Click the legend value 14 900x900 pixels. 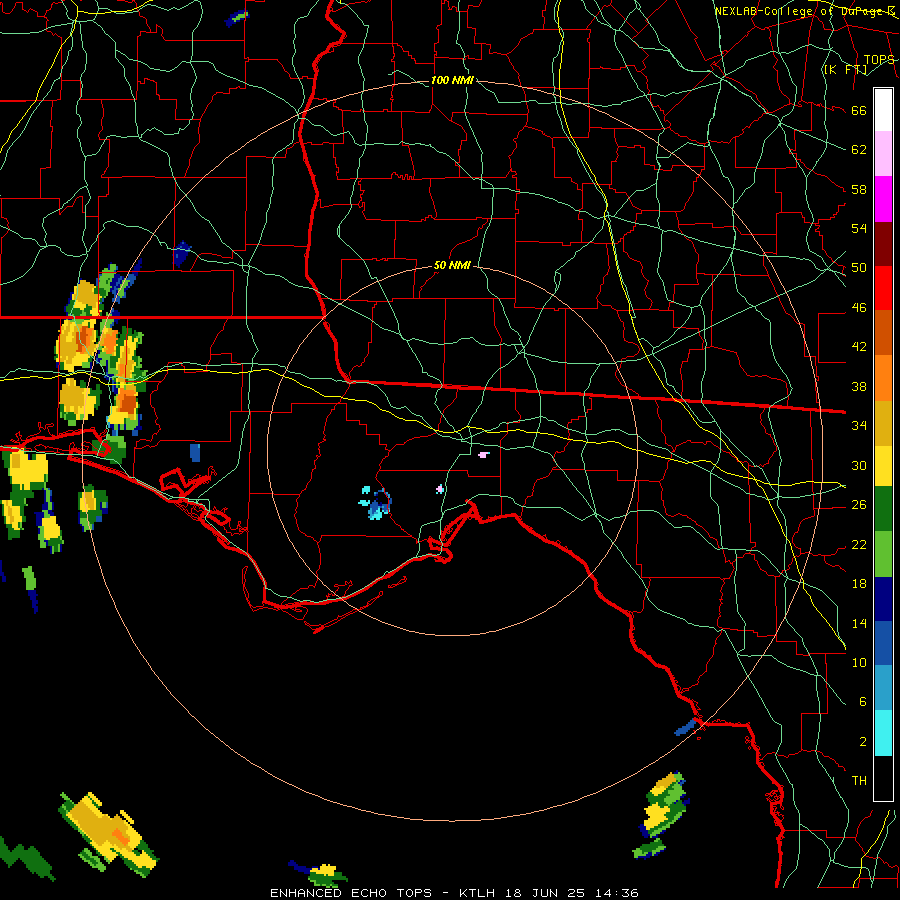pos(859,623)
